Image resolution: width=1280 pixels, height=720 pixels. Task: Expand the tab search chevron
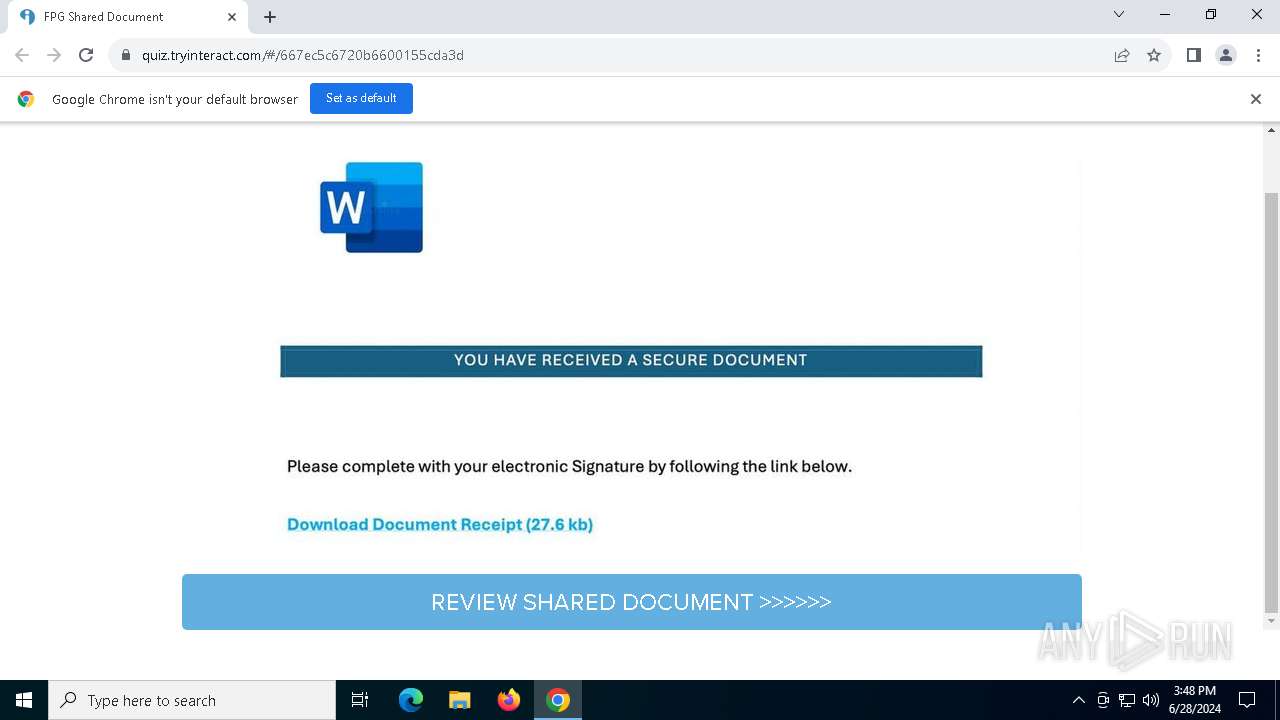[1119, 14]
